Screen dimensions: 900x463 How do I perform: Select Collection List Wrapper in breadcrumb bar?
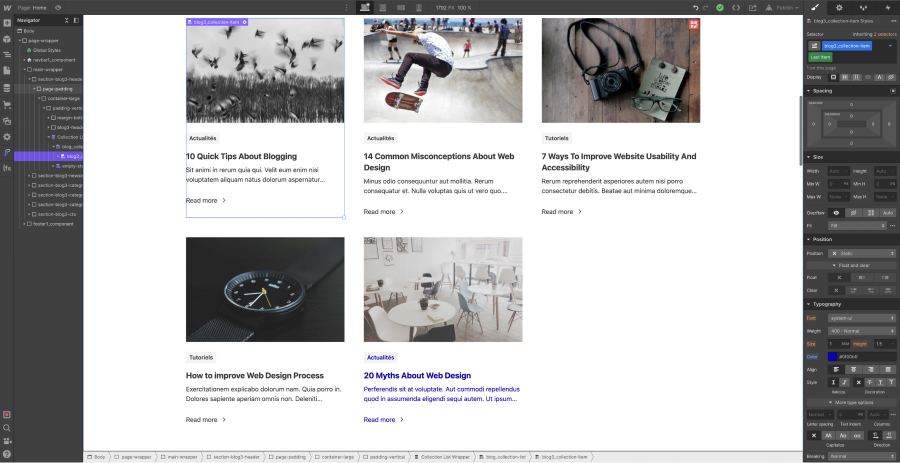pos(441,457)
